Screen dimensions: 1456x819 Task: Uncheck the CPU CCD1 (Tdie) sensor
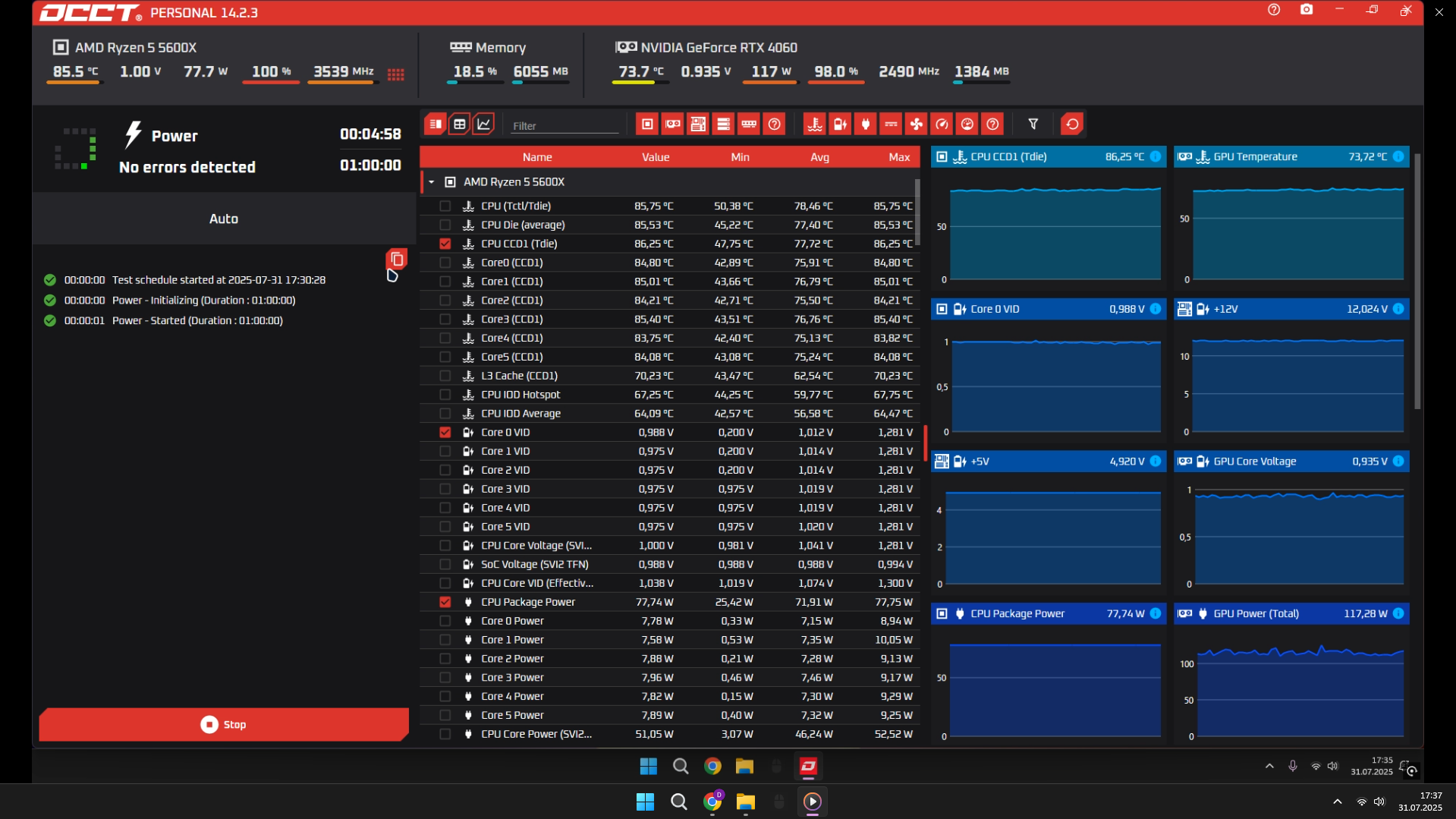tap(445, 244)
